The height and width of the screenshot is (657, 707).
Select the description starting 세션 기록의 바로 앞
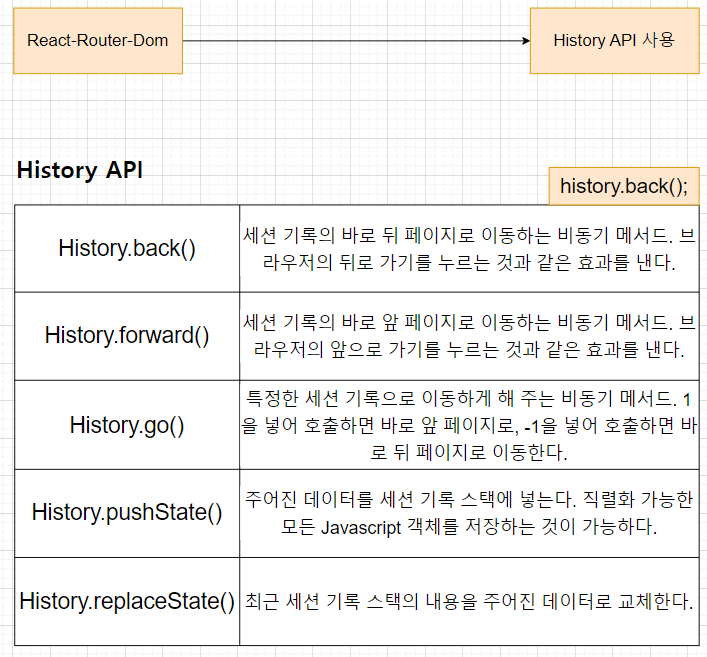pos(469,336)
